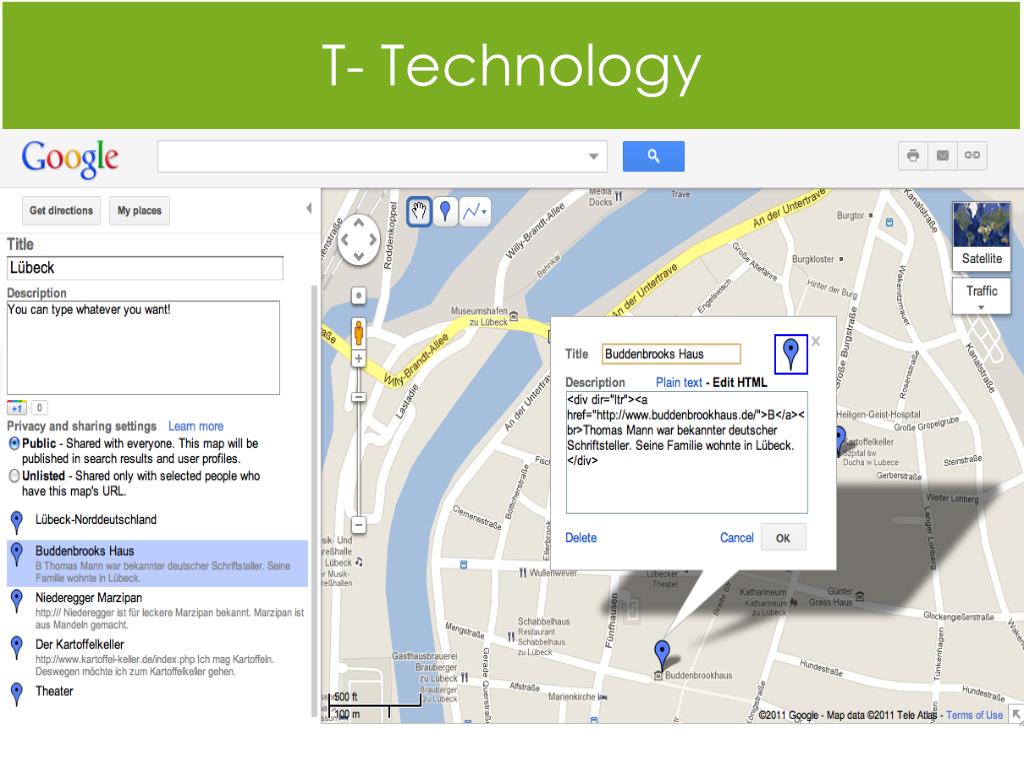Click the Heiligen-Geist-Hospital map label

[878, 415]
